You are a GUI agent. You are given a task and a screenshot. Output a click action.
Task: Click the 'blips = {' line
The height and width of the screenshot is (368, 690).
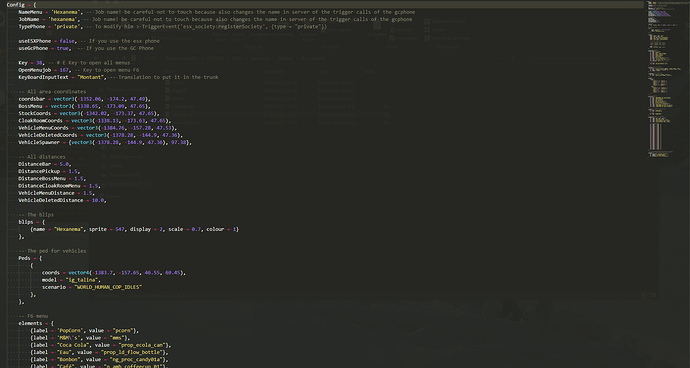coord(31,222)
